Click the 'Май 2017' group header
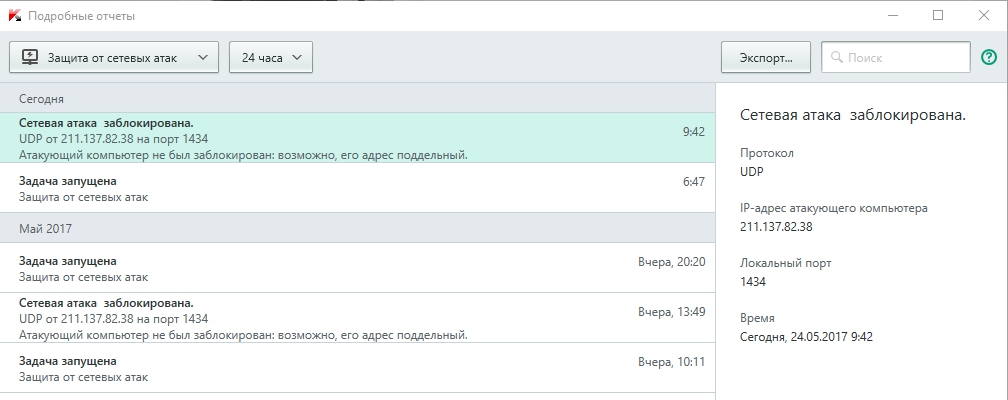Screen dimensions: 1008x400 pos(358,228)
